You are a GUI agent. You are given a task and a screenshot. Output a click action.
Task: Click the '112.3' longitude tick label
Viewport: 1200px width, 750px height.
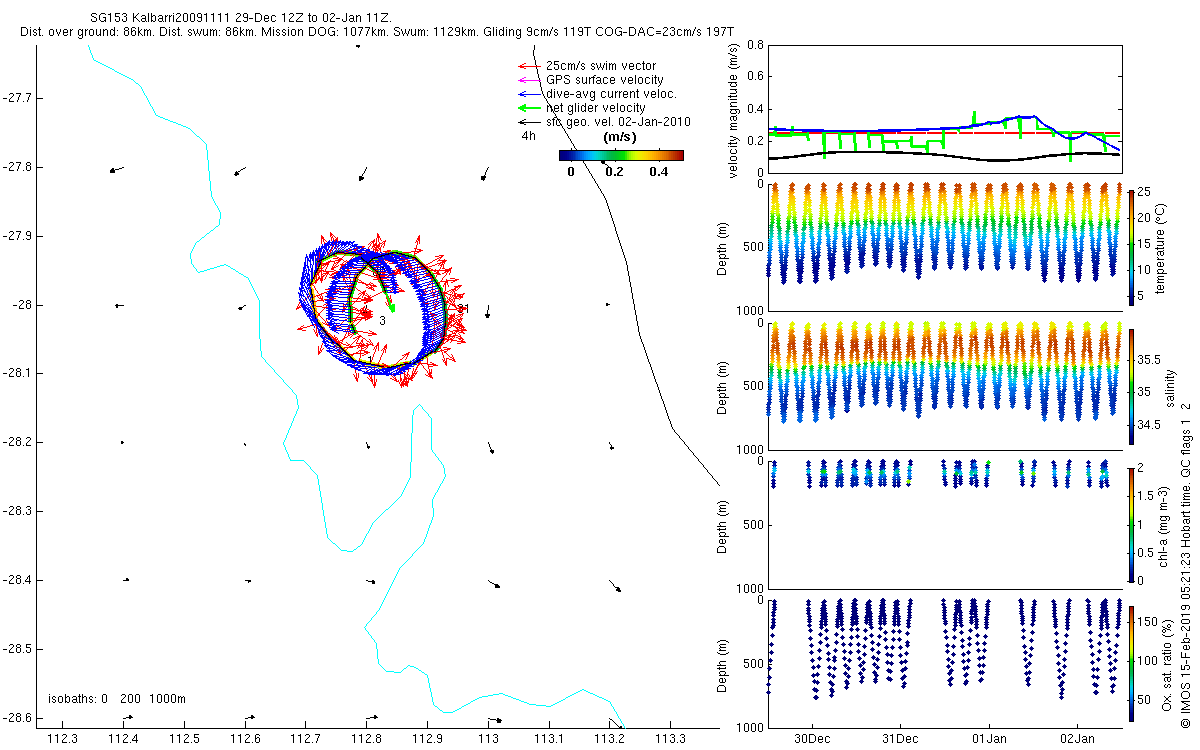pos(63,739)
